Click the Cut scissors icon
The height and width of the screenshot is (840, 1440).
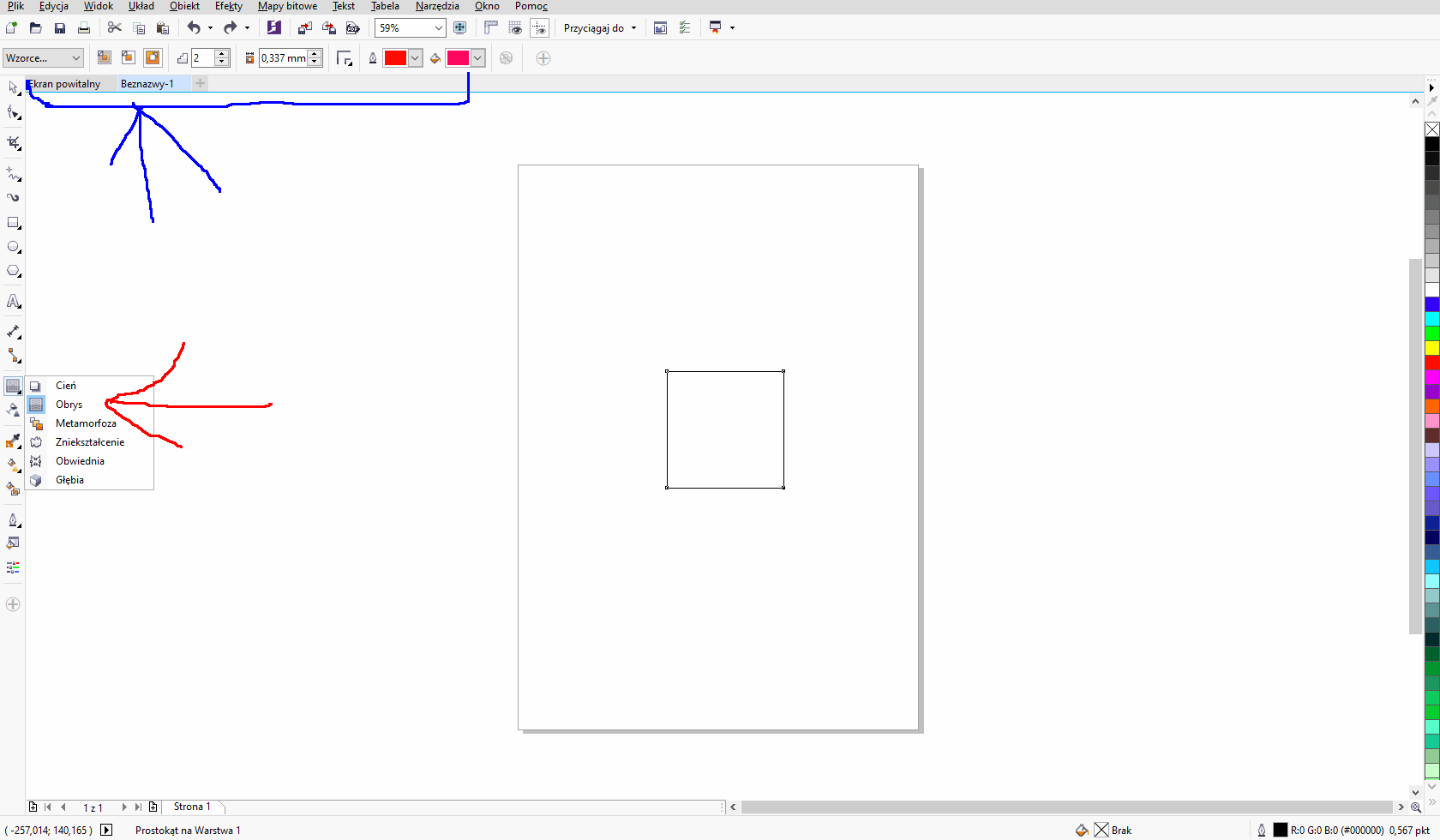(114, 28)
